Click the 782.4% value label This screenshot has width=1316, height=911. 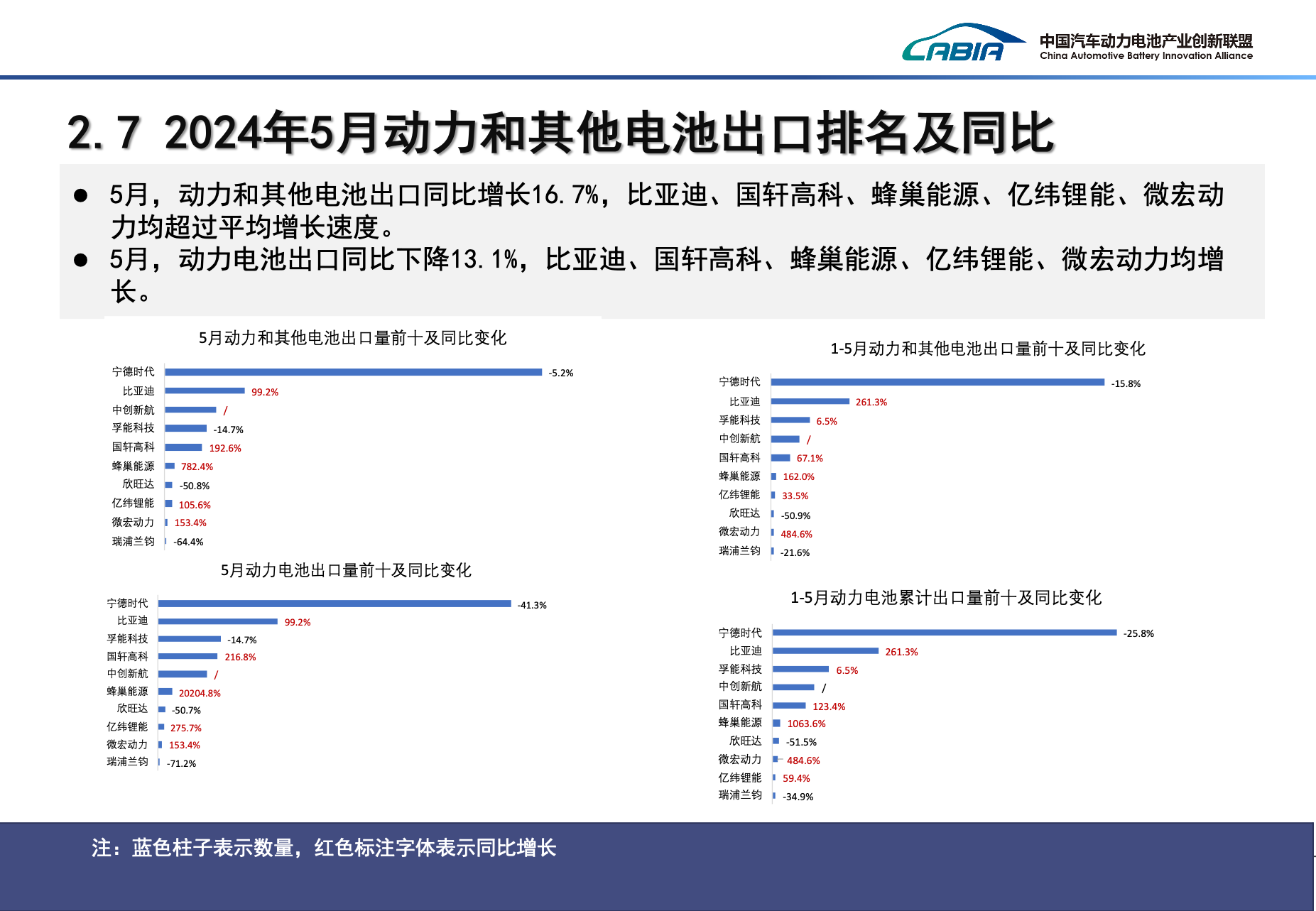tap(197, 467)
